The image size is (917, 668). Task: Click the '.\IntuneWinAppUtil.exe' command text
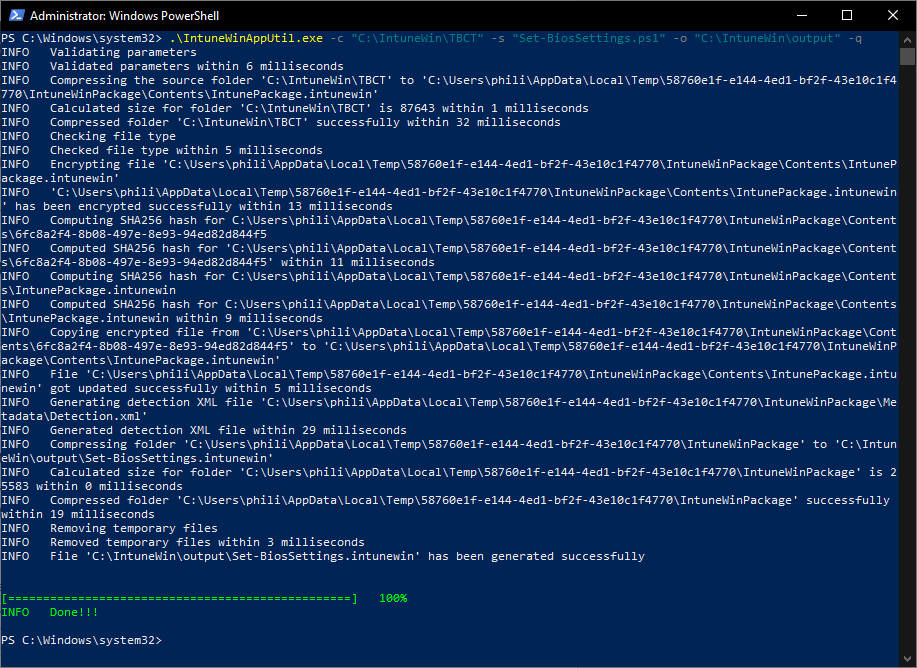[x=246, y=39]
